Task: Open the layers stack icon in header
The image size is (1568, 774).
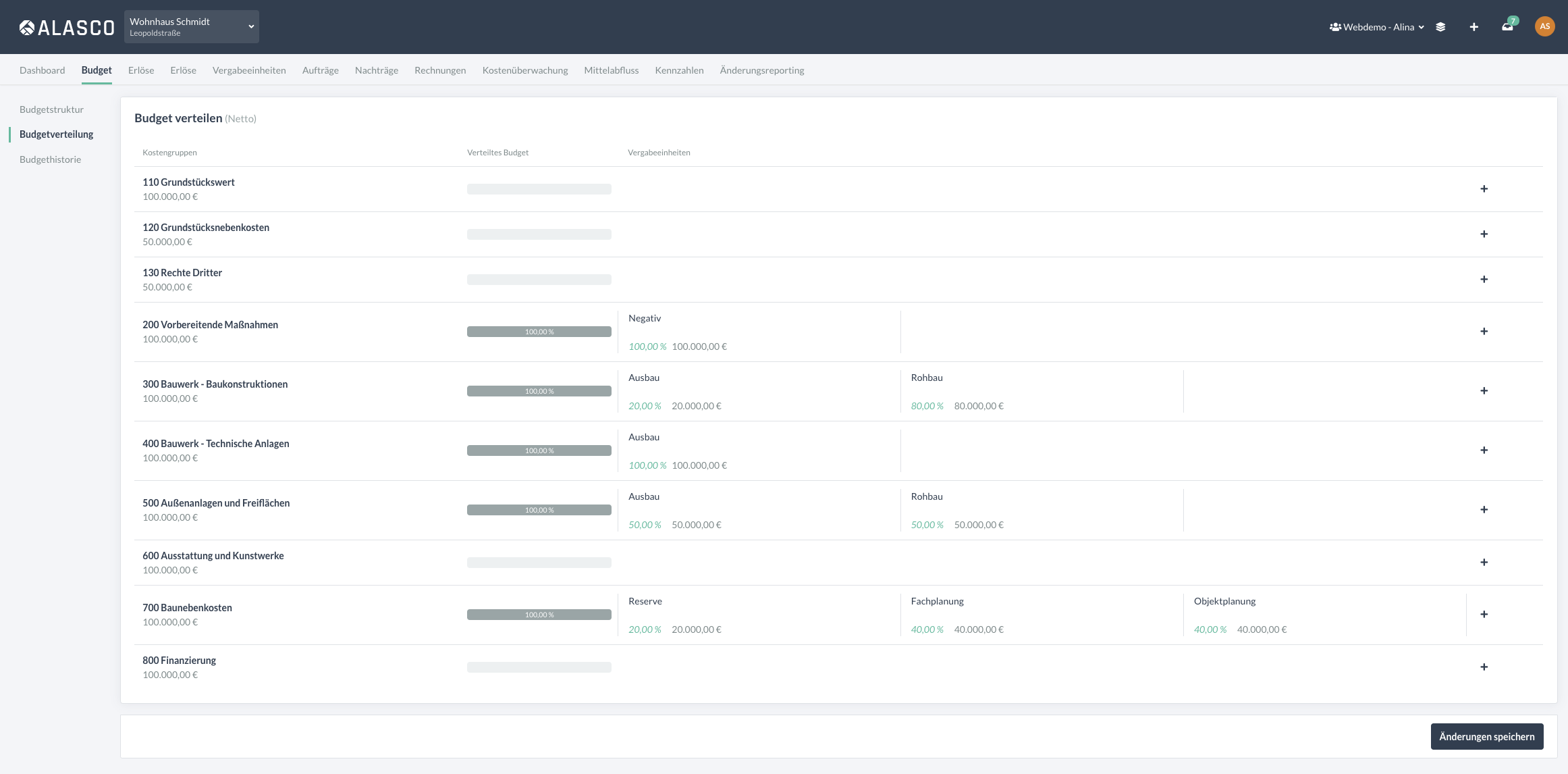Action: click(x=1440, y=27)
